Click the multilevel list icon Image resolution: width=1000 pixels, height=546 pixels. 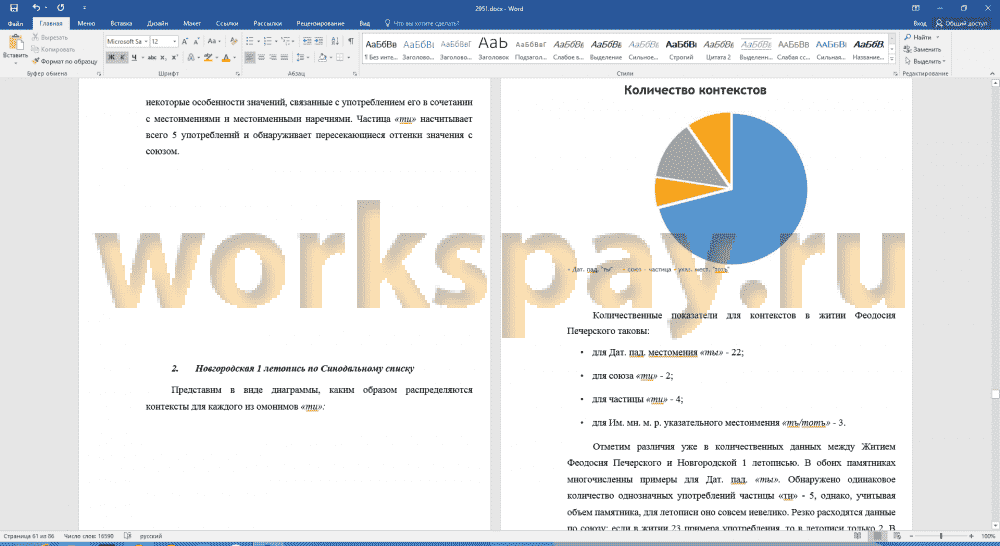coord(286,41)
